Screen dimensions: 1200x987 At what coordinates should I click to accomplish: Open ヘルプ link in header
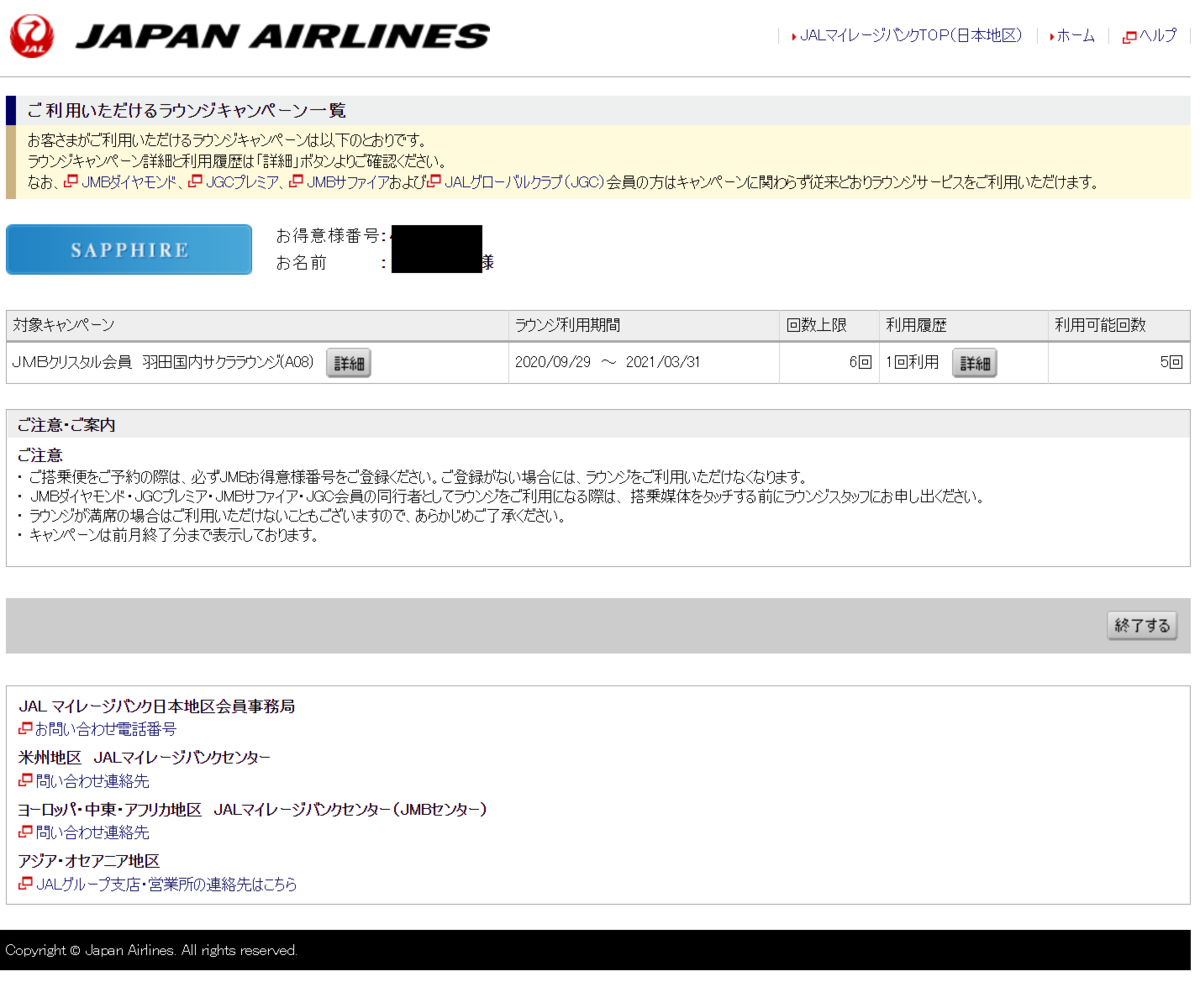(x=1158, y=36)
